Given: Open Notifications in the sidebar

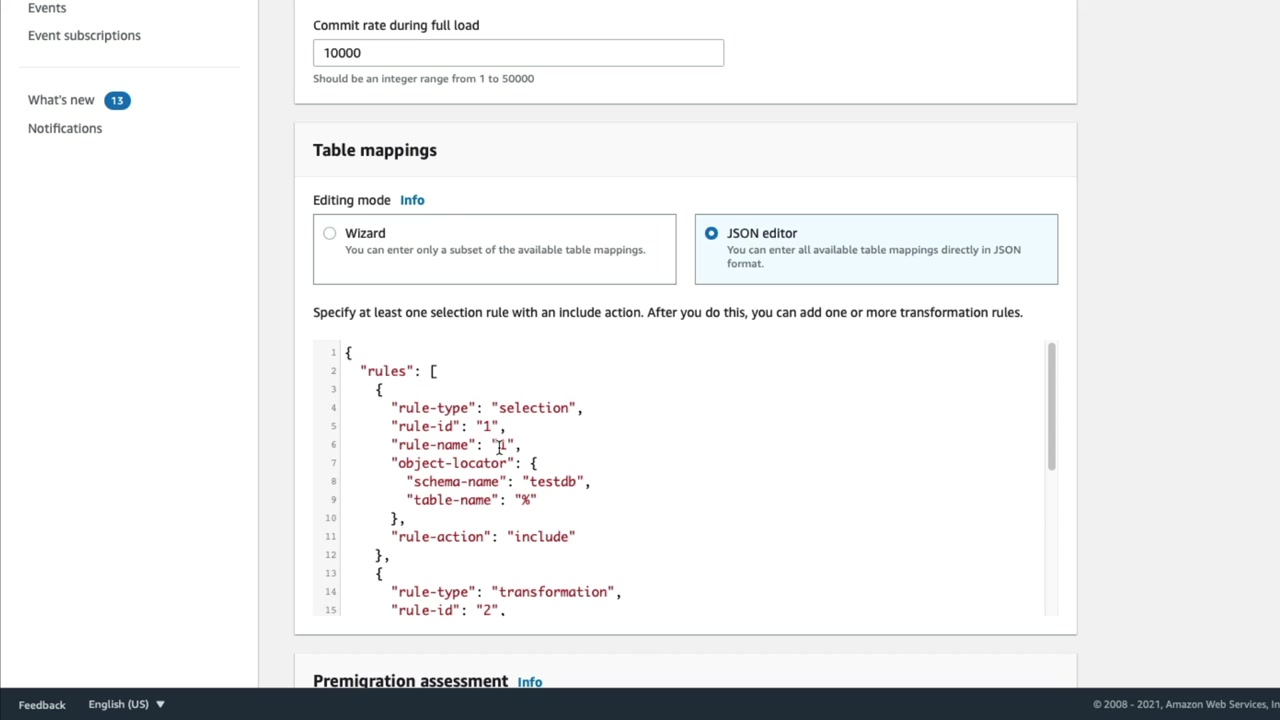Looking at the screenshot, I should point(65,128).
